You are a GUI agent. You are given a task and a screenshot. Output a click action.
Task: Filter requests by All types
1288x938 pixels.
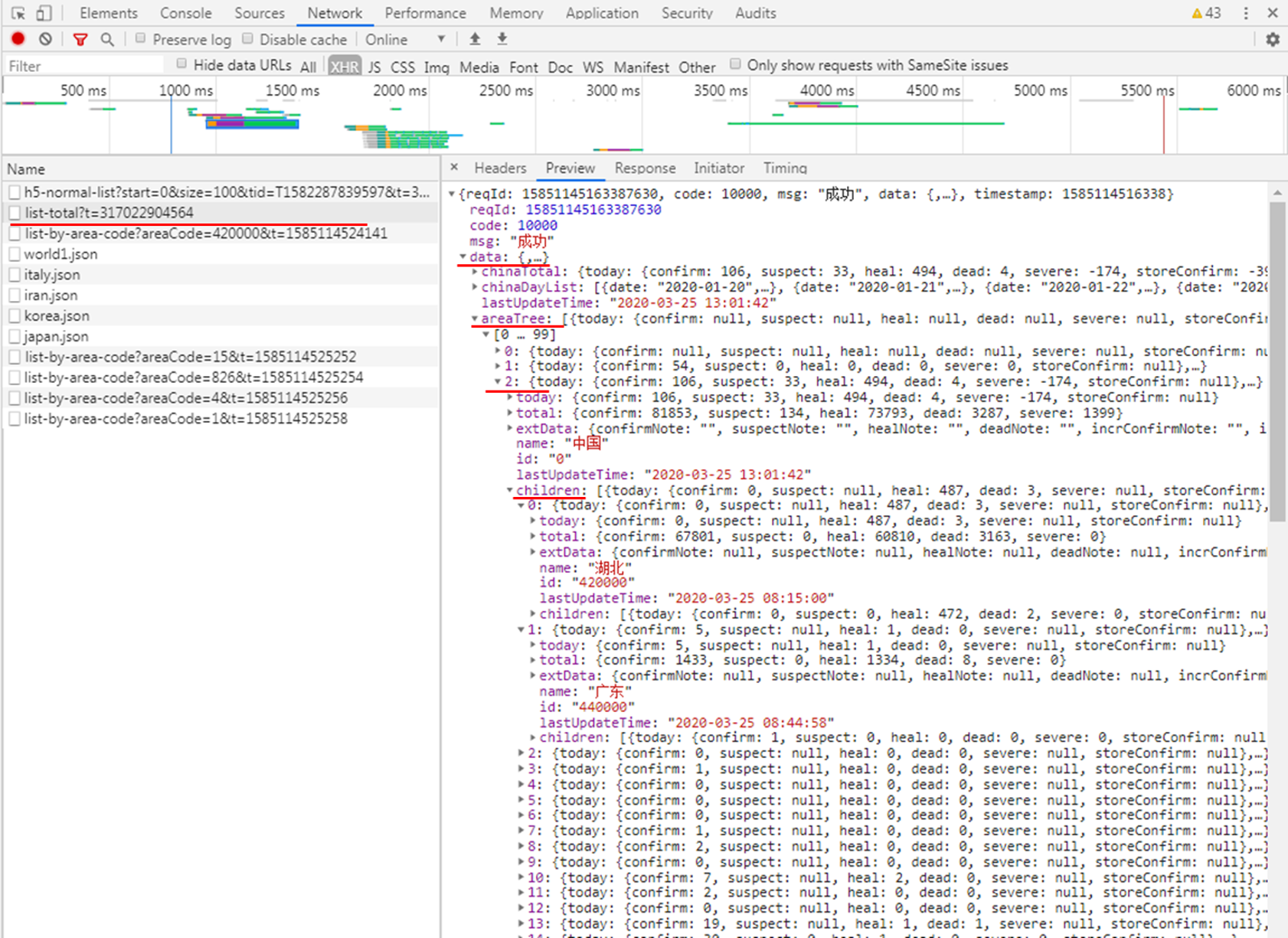[309, 67]
